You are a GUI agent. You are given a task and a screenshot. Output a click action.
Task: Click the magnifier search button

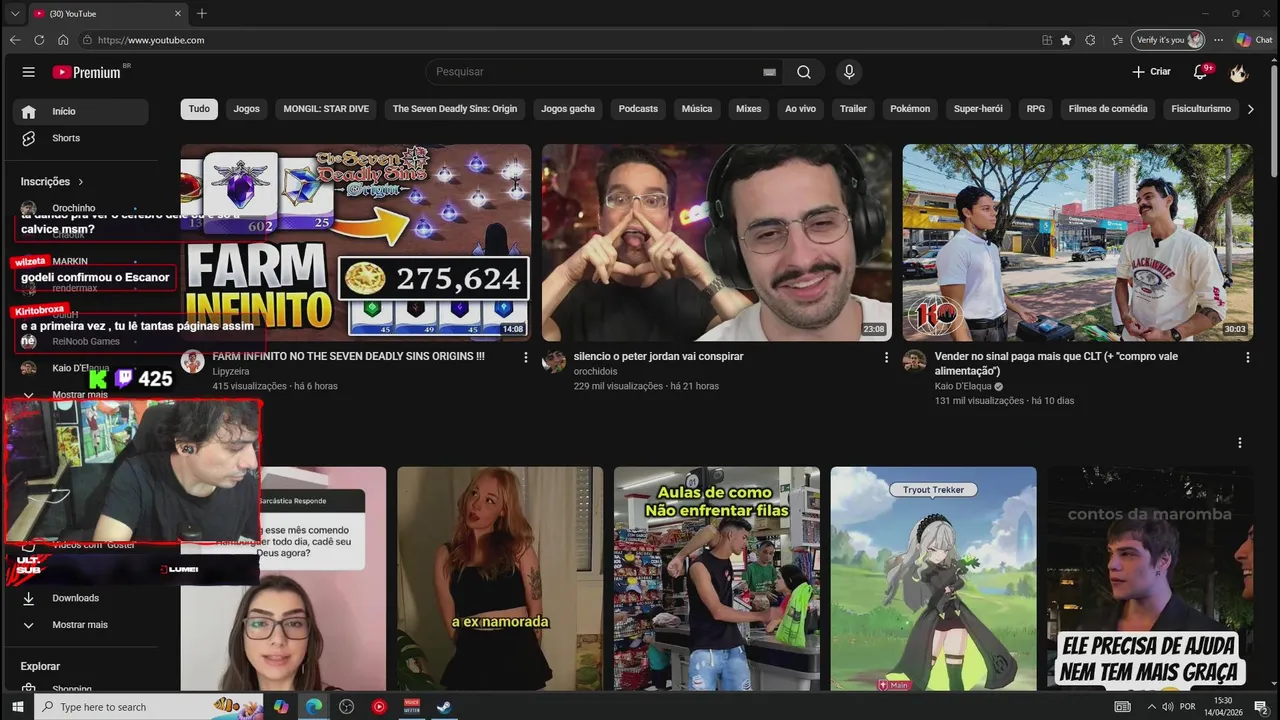(x=804, y=72)
